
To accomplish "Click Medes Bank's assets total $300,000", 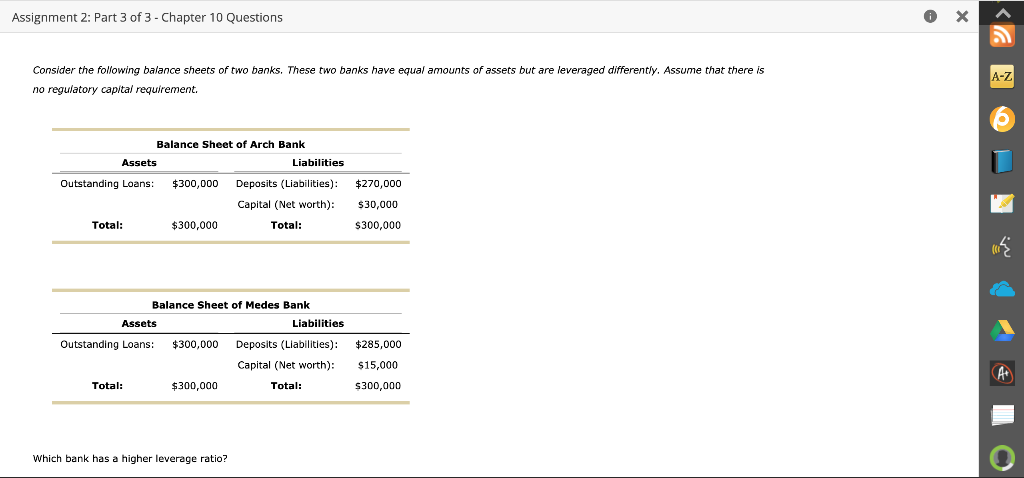I will pos(195,386).
